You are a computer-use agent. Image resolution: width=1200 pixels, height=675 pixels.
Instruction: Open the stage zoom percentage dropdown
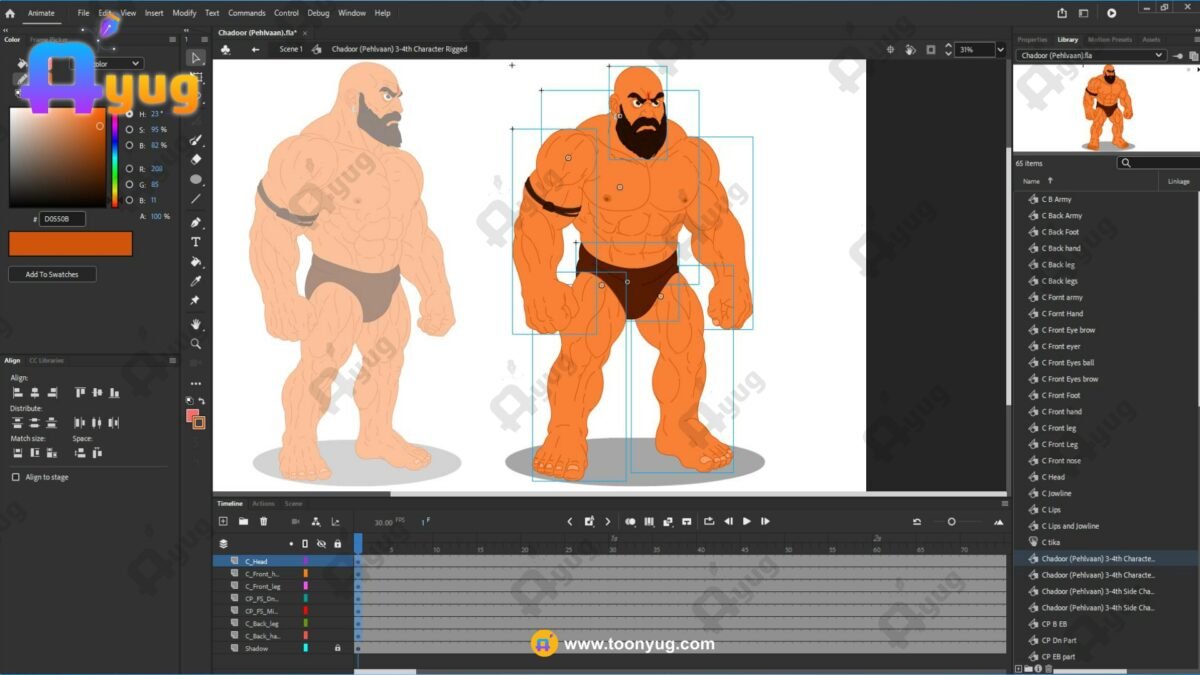[x=1000, y=49]
